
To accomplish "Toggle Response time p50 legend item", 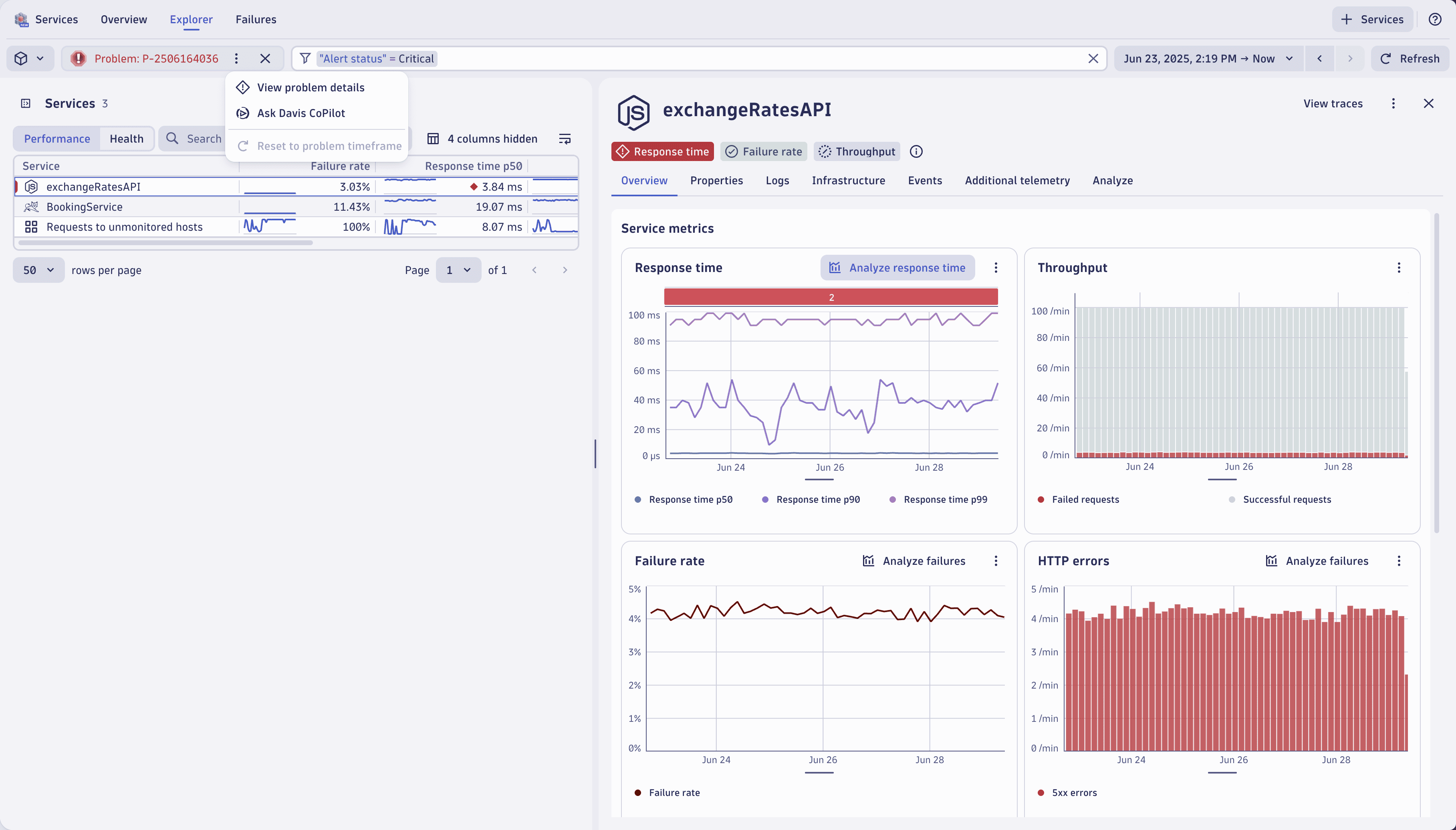I will pyautogui.click(x=684, y=500).
